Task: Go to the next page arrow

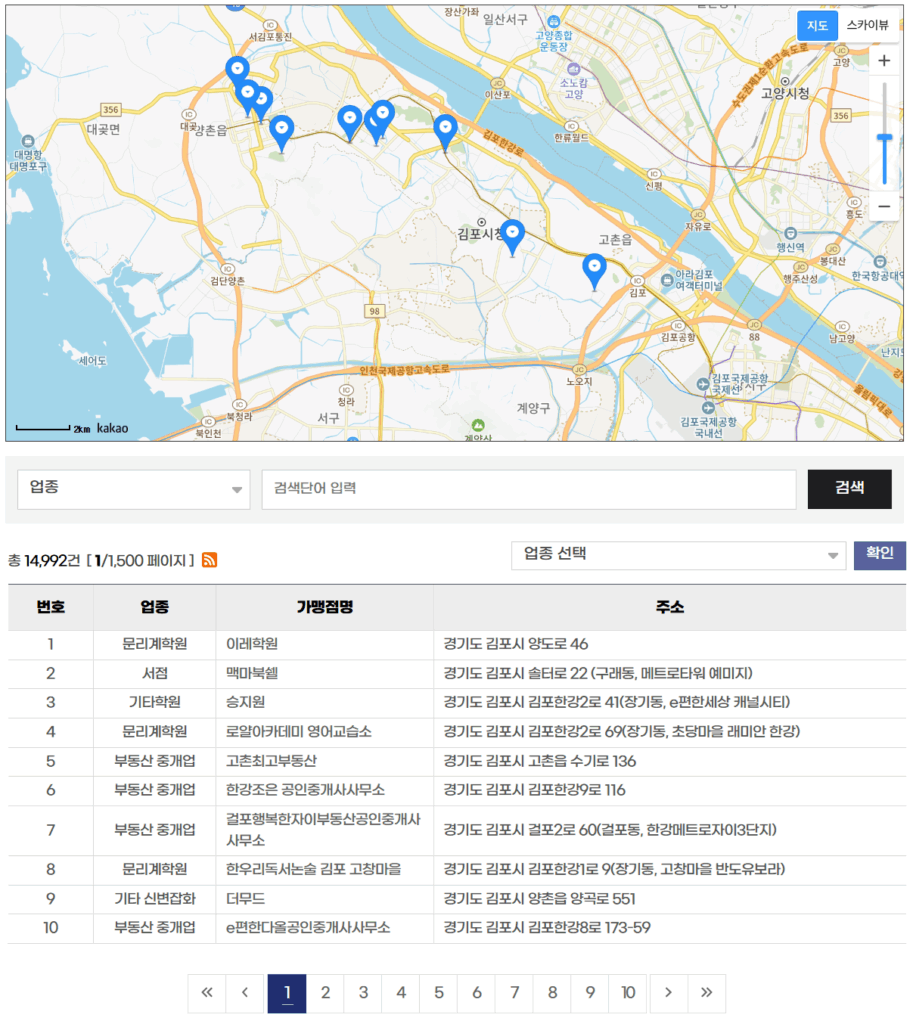Action: tap(668, 993)
